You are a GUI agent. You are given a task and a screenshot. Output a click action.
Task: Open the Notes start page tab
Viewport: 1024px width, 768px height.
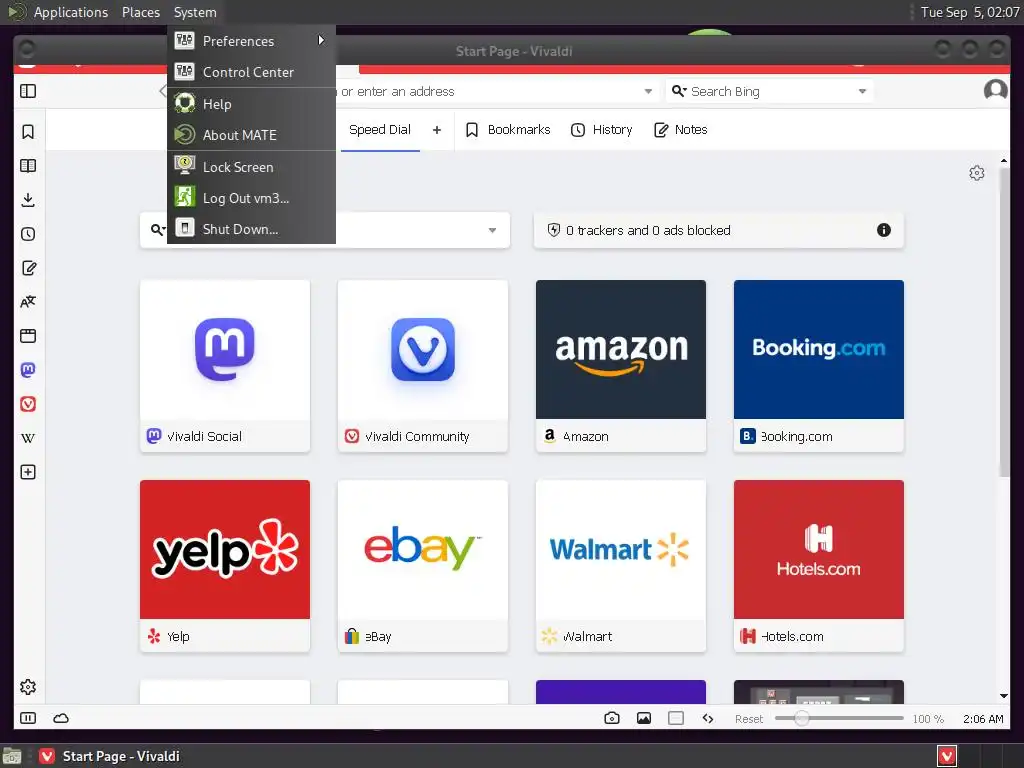click(x=680, y=129)
